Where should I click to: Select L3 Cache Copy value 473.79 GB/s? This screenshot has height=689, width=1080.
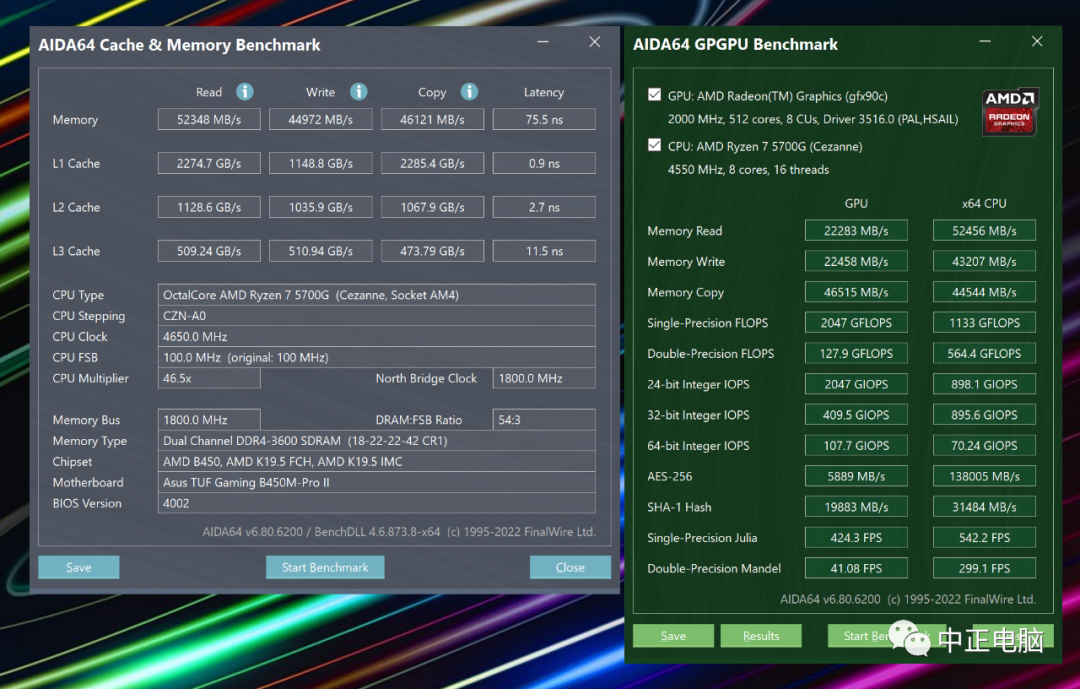pyautogui.click(x=433, y=251)
